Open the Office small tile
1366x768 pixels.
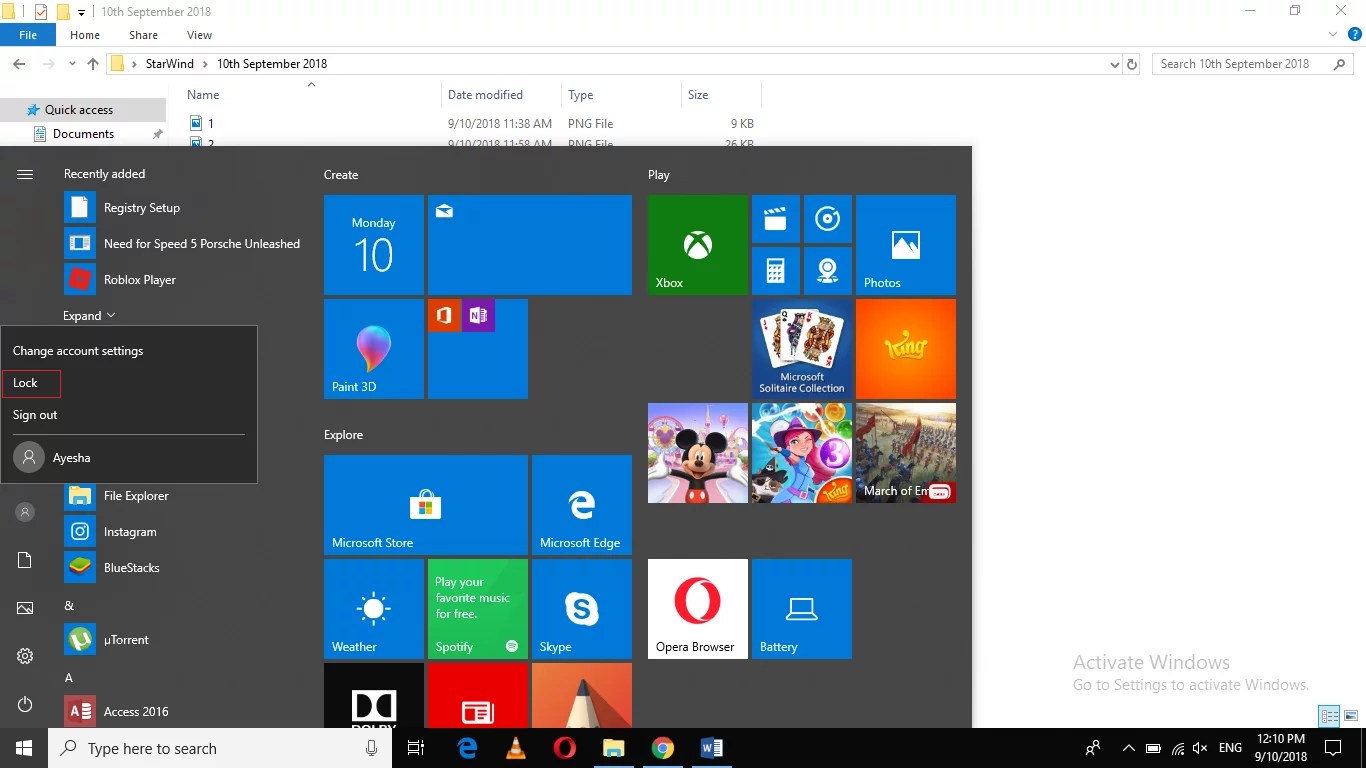pos(444,316)
